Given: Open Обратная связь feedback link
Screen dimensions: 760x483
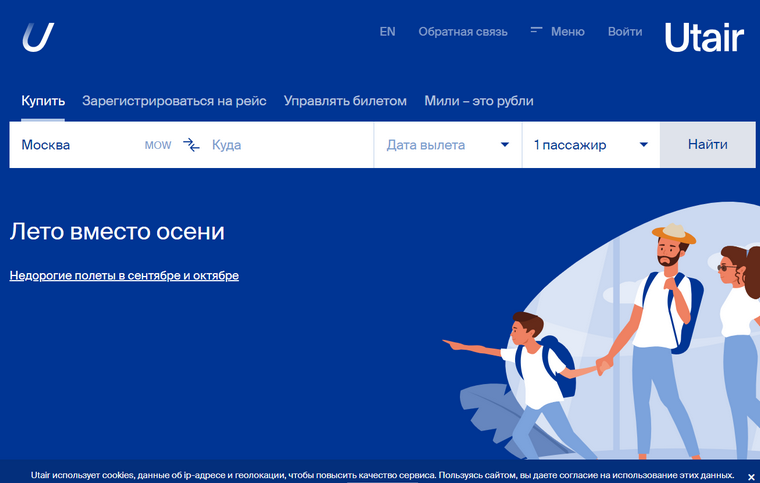Looking at the screenshot, I should click(x=463, y=31).
